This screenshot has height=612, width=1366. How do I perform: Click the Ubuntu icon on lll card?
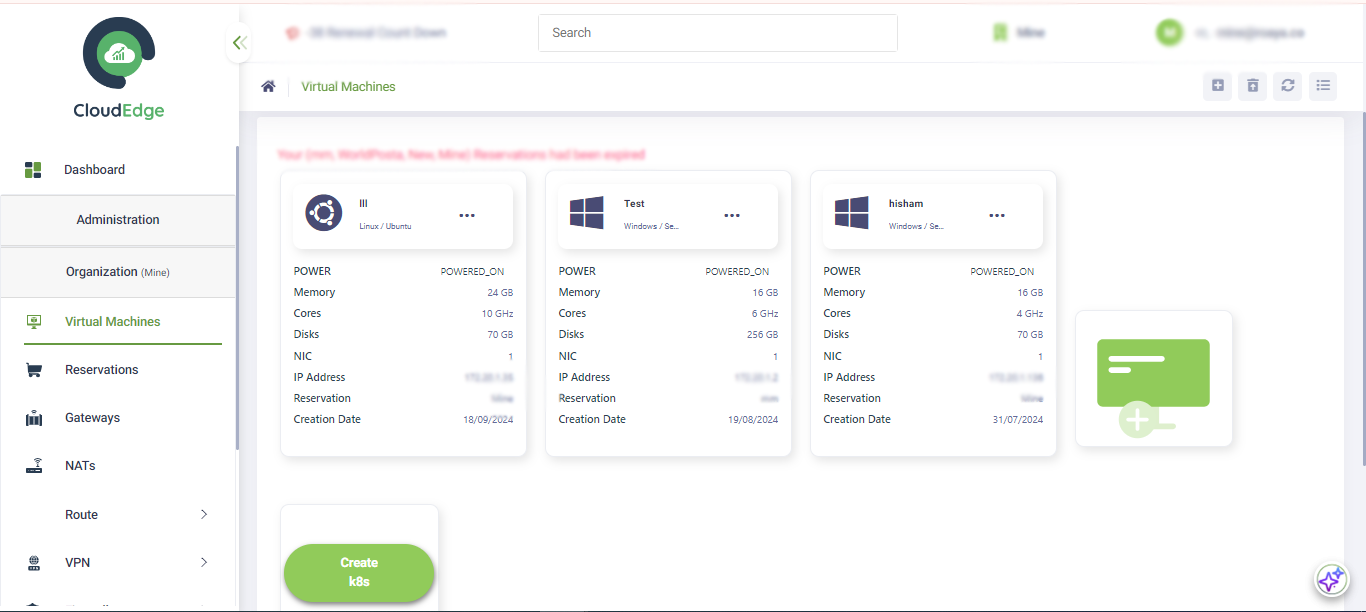pos(324,213)
